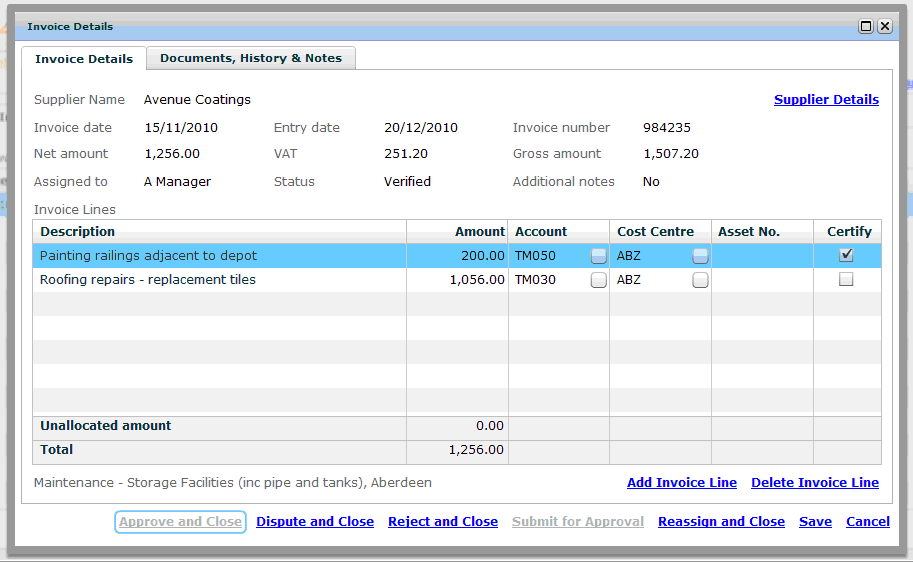Click the Verified status value
Screen dimensions: 913x563
407,182
